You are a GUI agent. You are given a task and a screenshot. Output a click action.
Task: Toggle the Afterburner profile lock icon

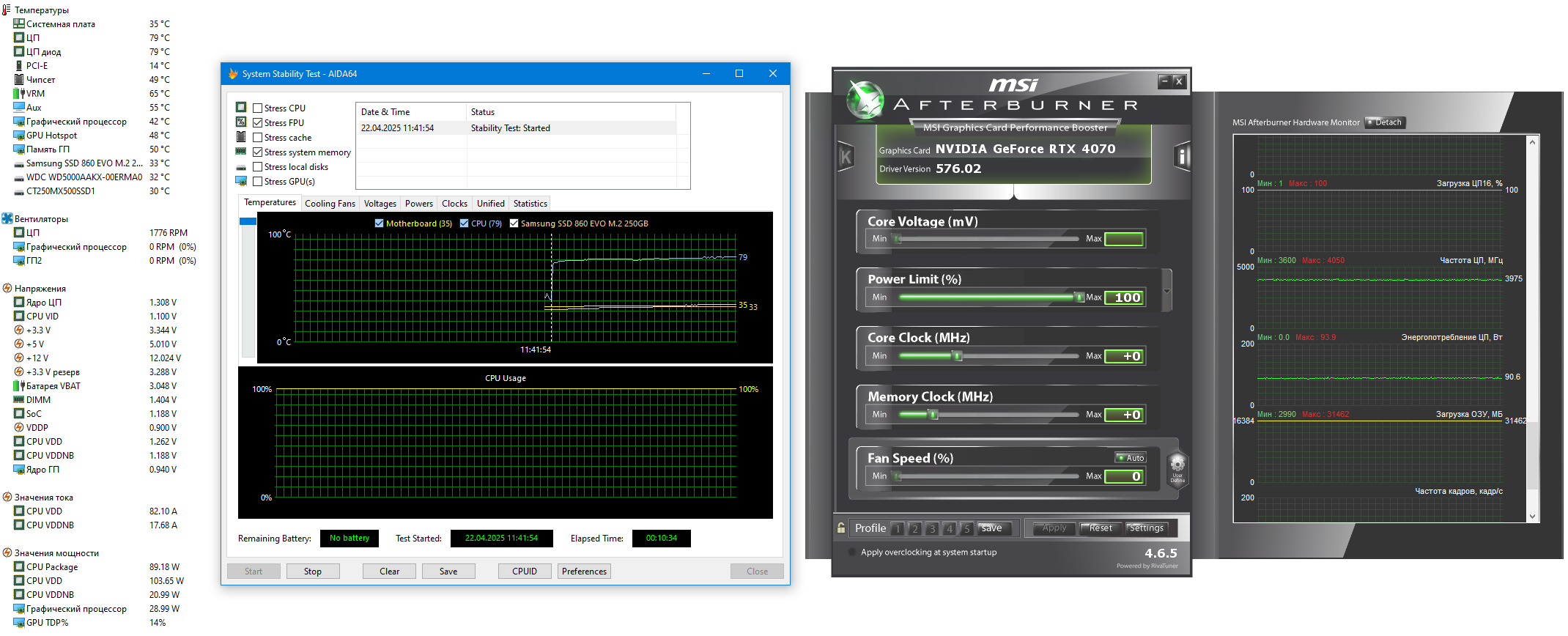click(x=841, y=528)
